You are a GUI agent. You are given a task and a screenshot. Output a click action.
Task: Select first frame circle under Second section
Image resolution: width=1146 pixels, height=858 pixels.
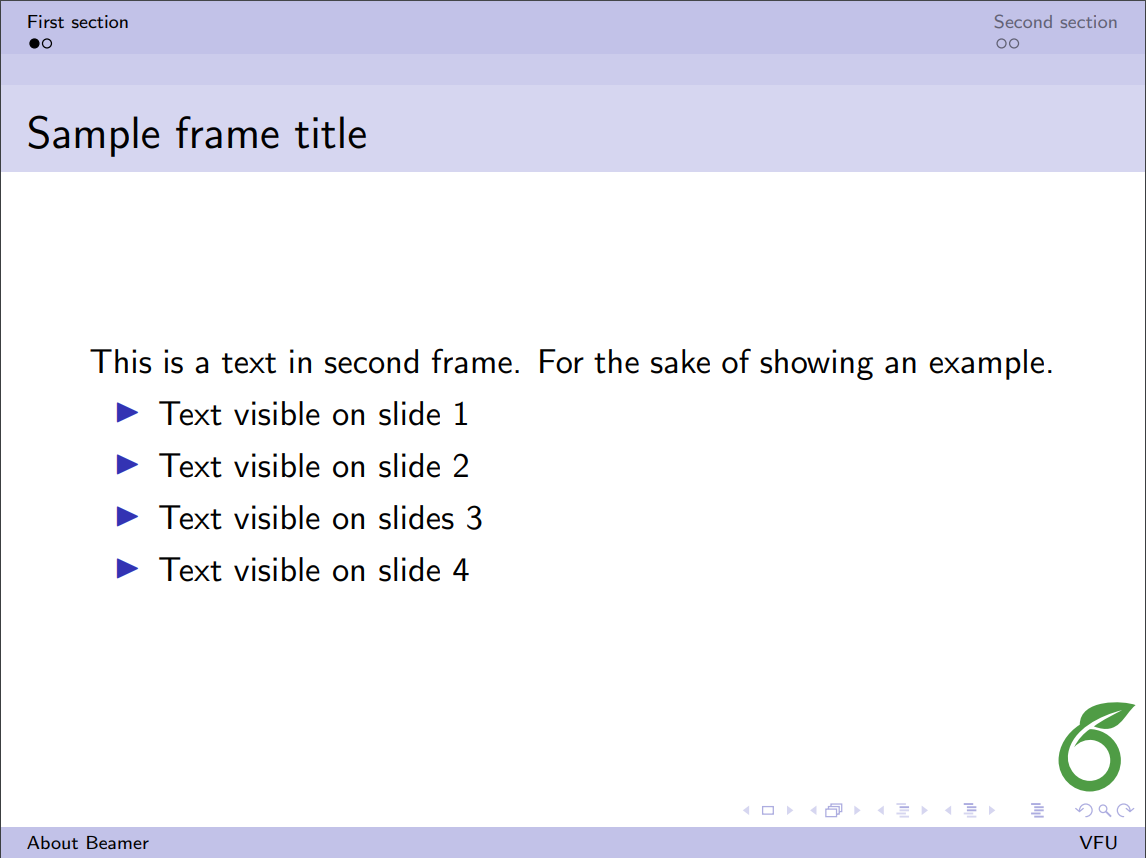(x=1001, y=43)
